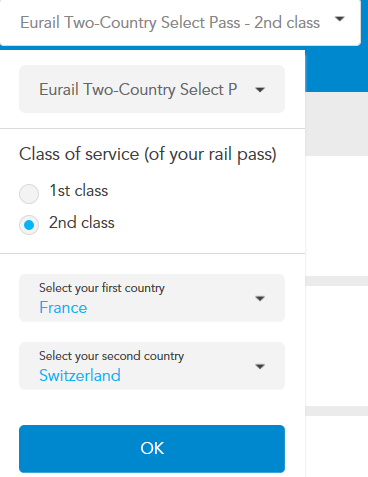Click the caret icon of top pass selector
This screenshot has height=477, width=368.
pyautogui.click(x=339, y=19)
